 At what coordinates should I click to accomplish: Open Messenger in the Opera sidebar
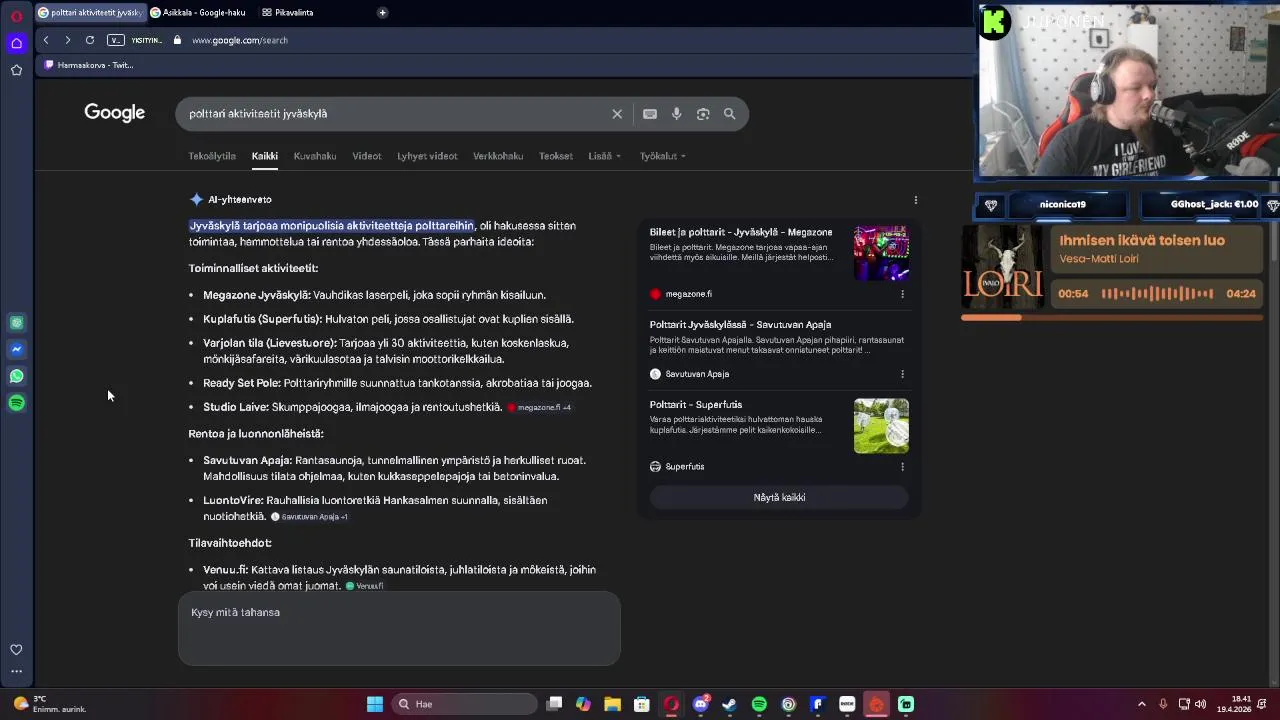tap(16, 349)
